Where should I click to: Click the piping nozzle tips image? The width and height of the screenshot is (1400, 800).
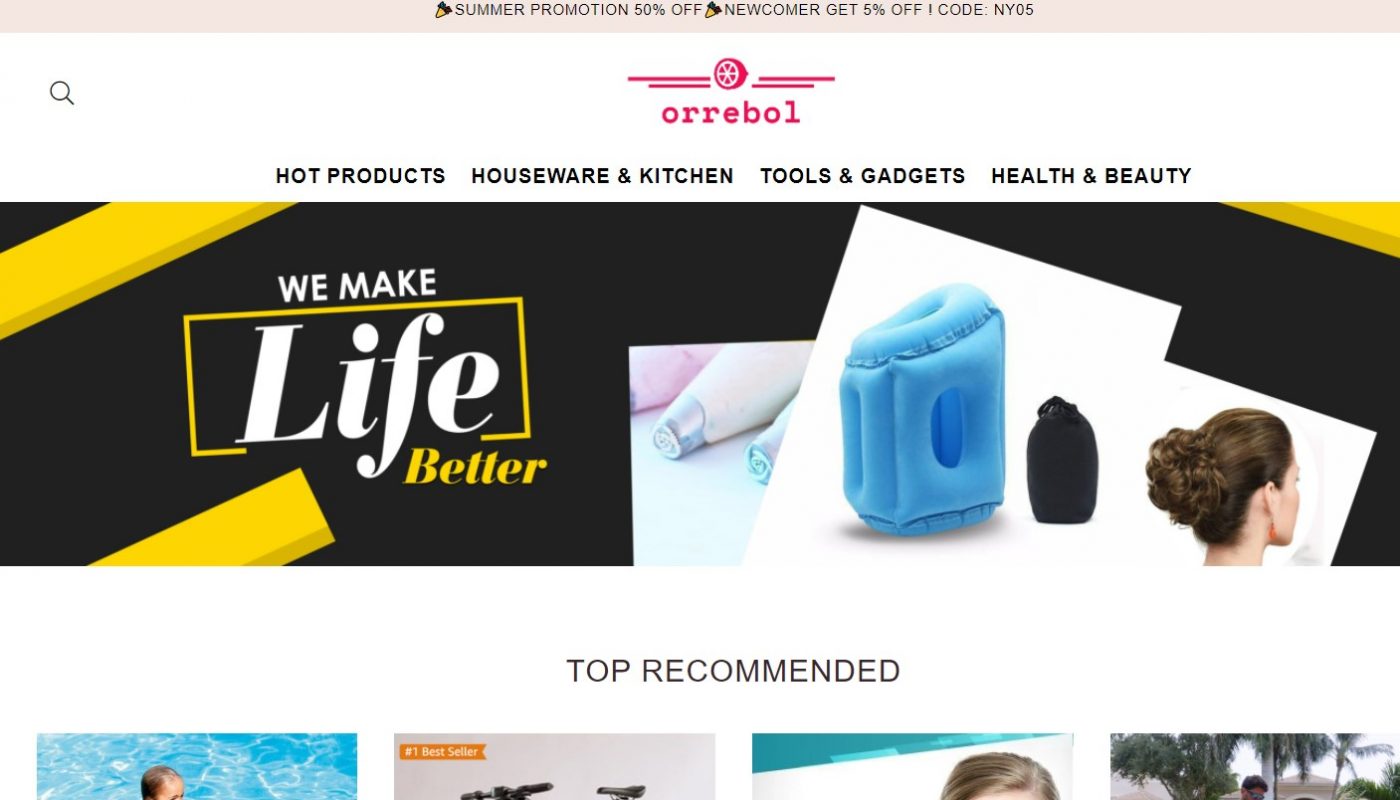712,430
